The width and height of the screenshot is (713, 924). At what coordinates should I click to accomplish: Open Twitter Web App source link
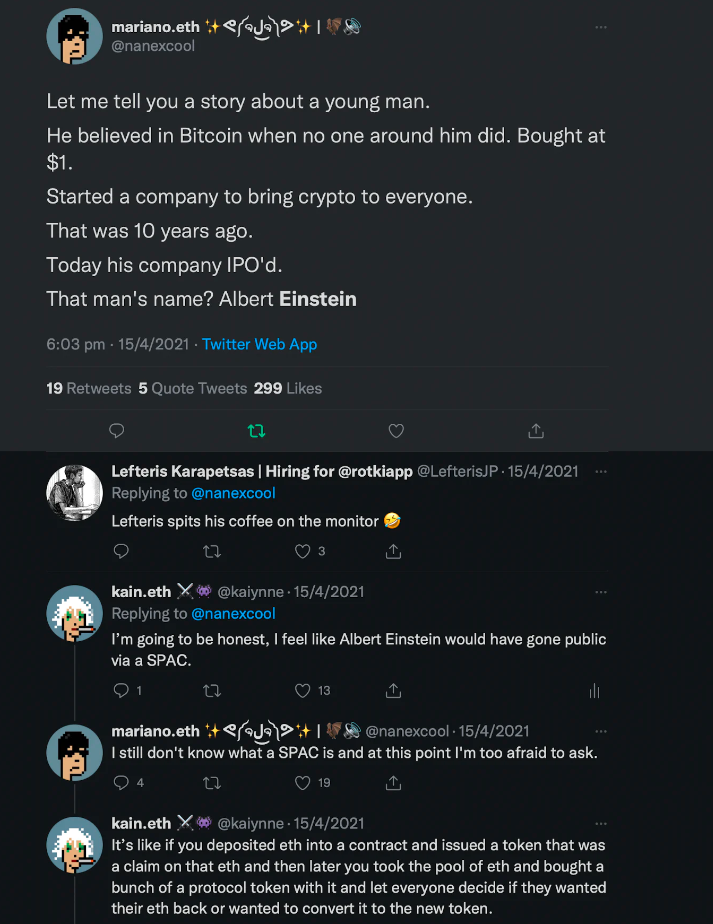click(259, 344)
